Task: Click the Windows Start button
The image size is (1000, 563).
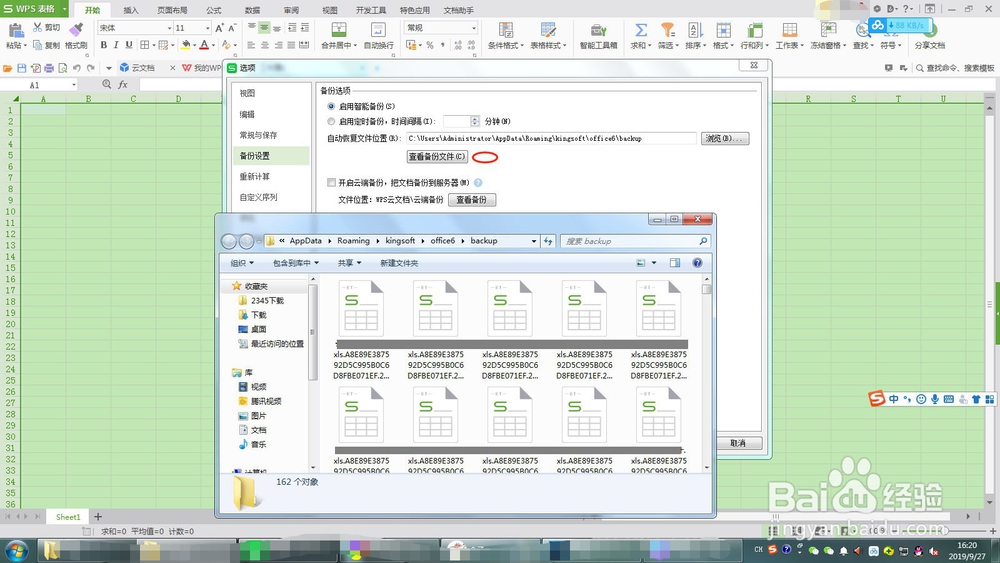Action: pos(15,550)
